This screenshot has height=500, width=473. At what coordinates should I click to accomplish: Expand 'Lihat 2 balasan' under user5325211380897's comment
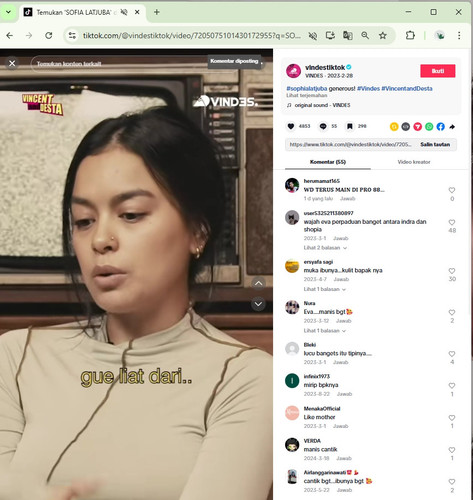pyautogui.click(x=325, y=248)
